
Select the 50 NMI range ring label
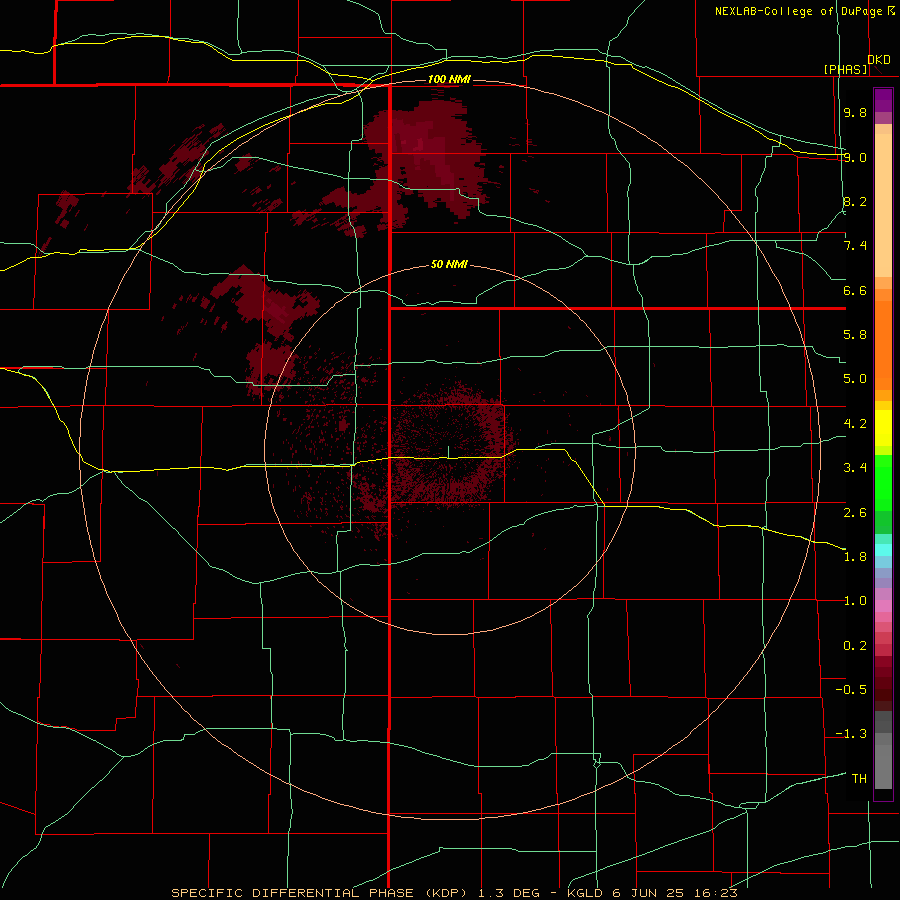(x=449, y=264)
